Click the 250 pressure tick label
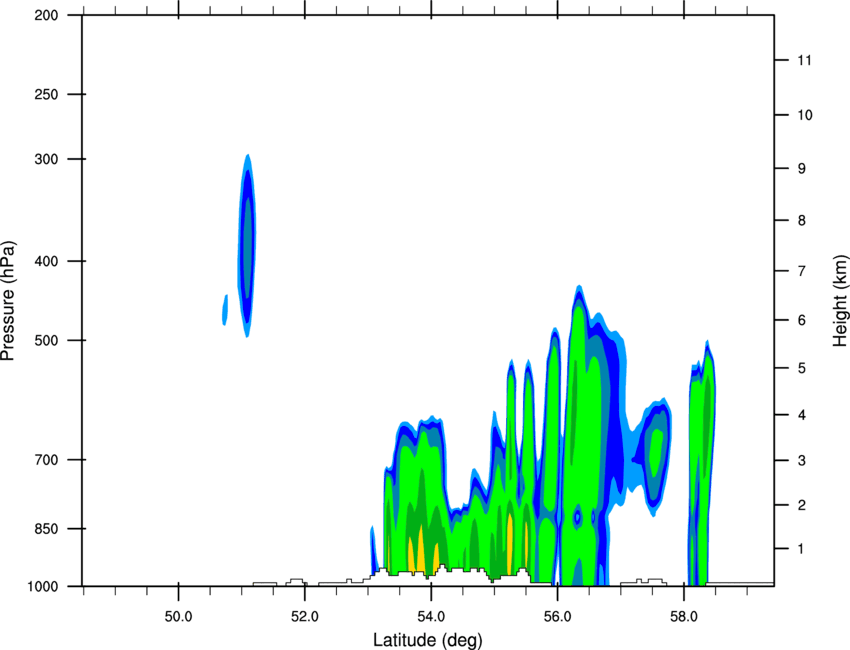This screenshot has height=650, width=850. click(x=46, y=94)
